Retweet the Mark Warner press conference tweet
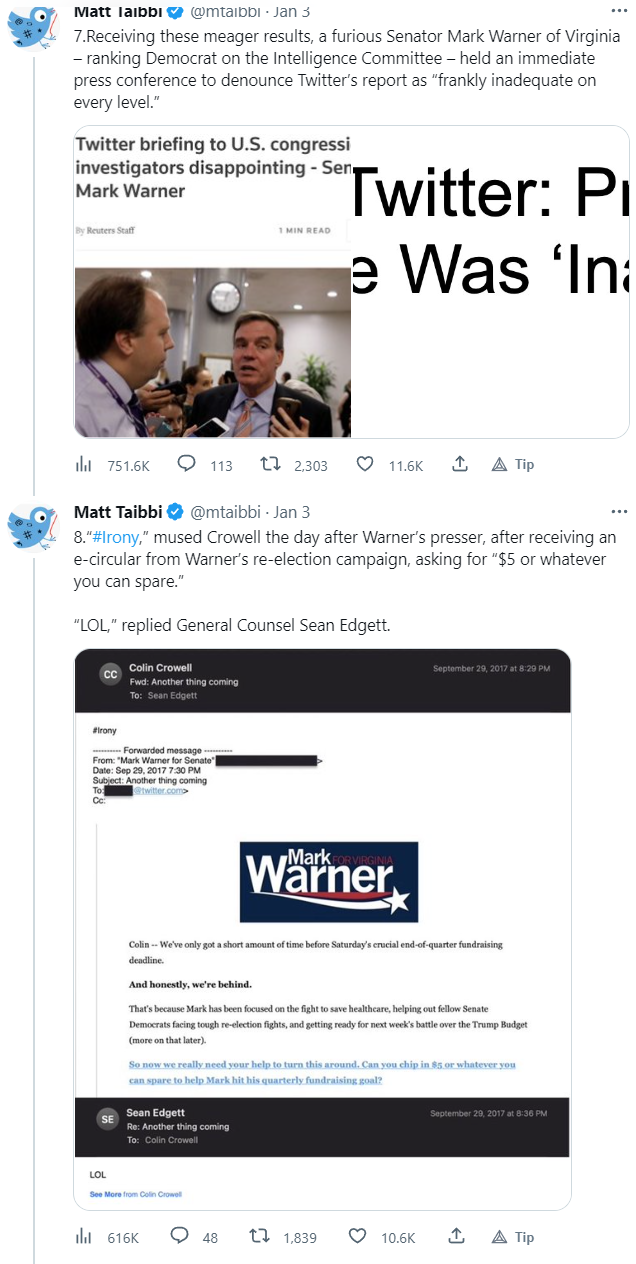The height and width of the screenshot is (1264, 636). [x=270, y=464]
